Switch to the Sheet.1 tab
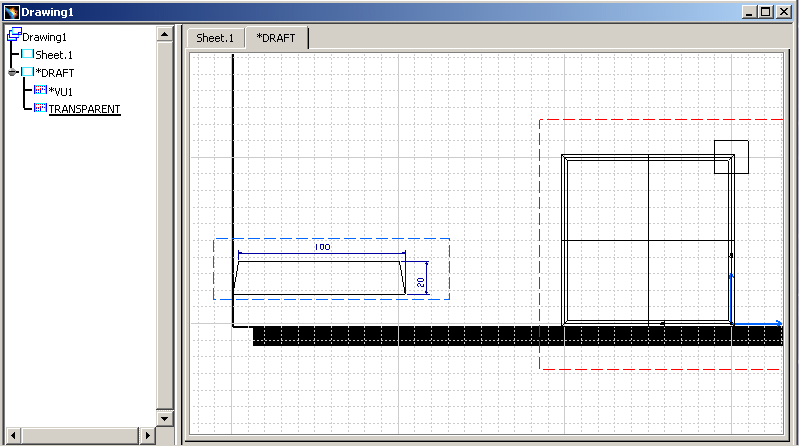Viewport: 799px width, 446px height. (x=215, y=38)
